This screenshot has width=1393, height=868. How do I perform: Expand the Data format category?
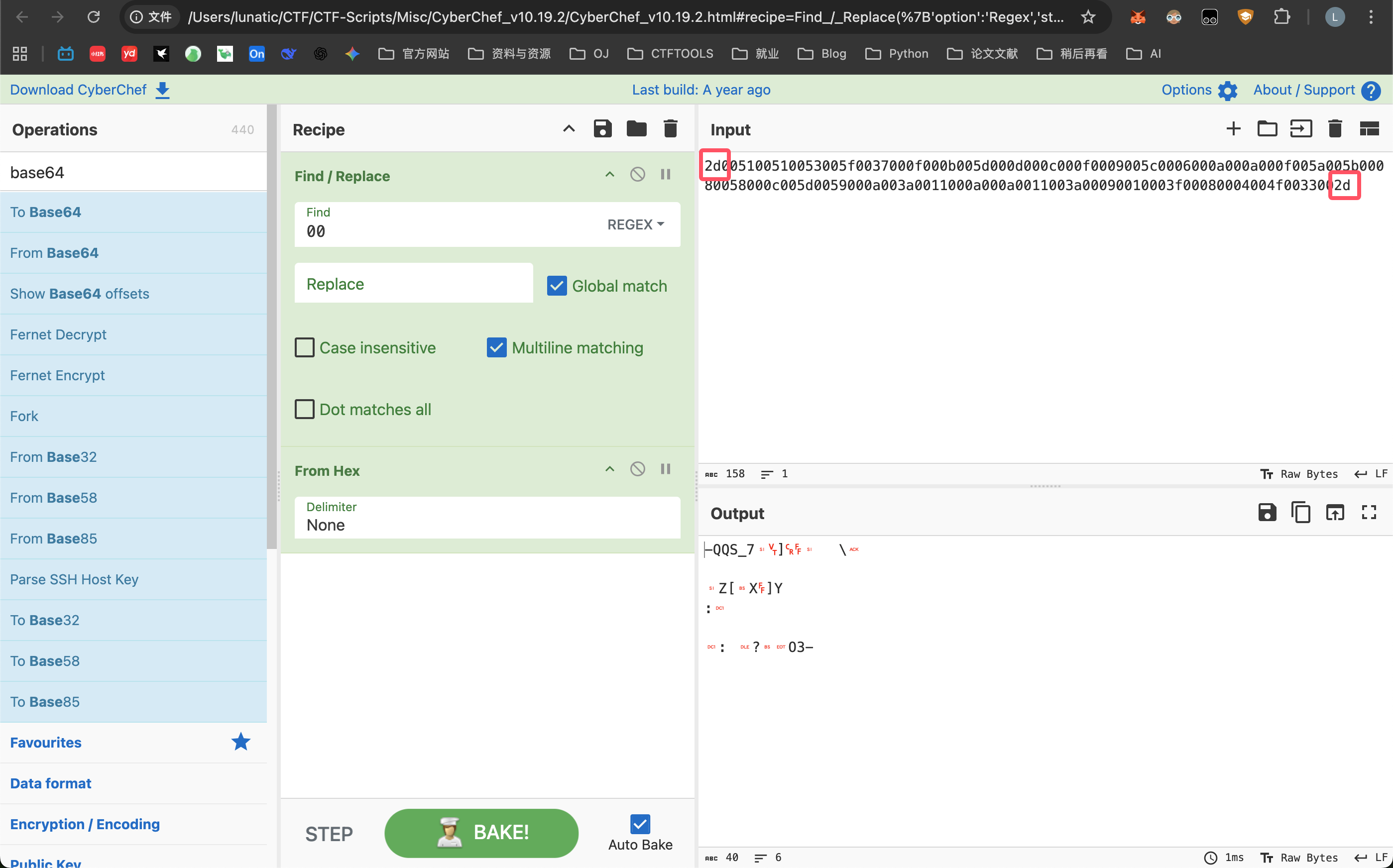coord(133,783)
